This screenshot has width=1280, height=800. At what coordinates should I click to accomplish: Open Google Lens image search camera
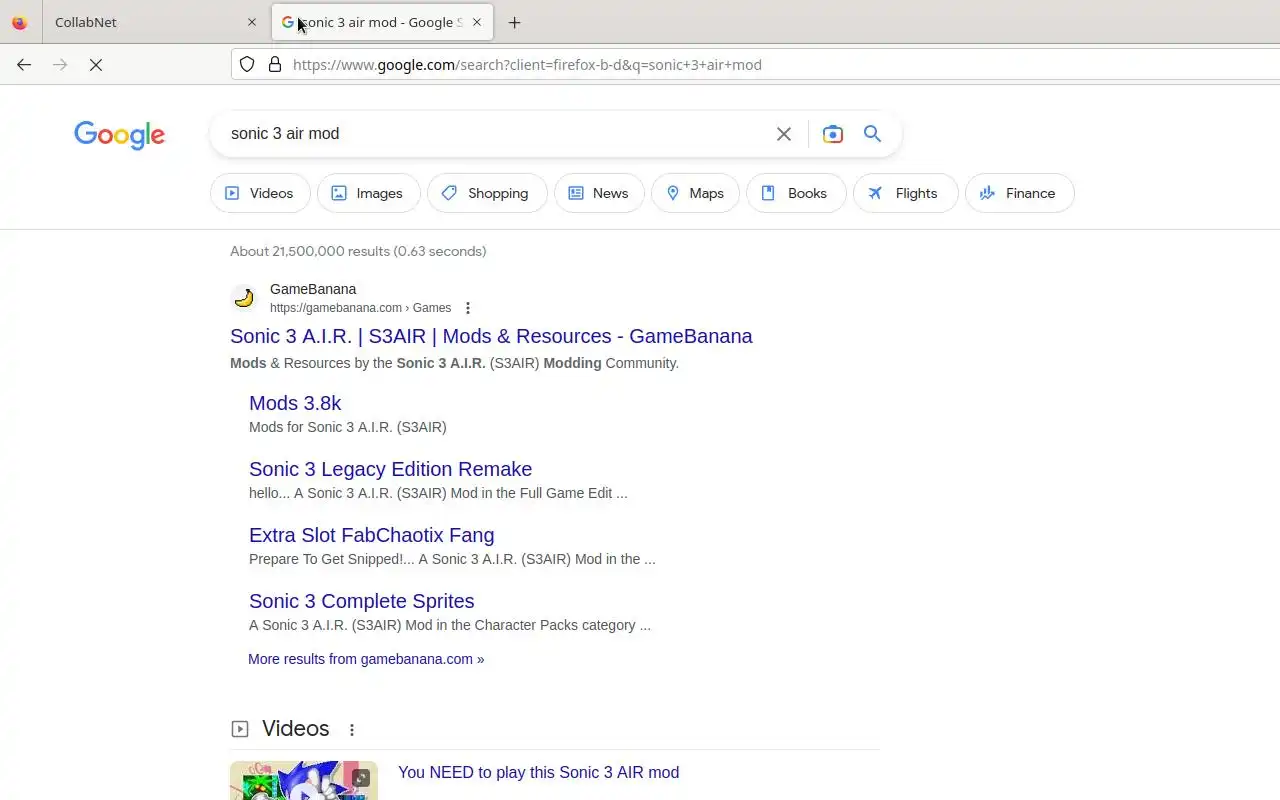832,133
